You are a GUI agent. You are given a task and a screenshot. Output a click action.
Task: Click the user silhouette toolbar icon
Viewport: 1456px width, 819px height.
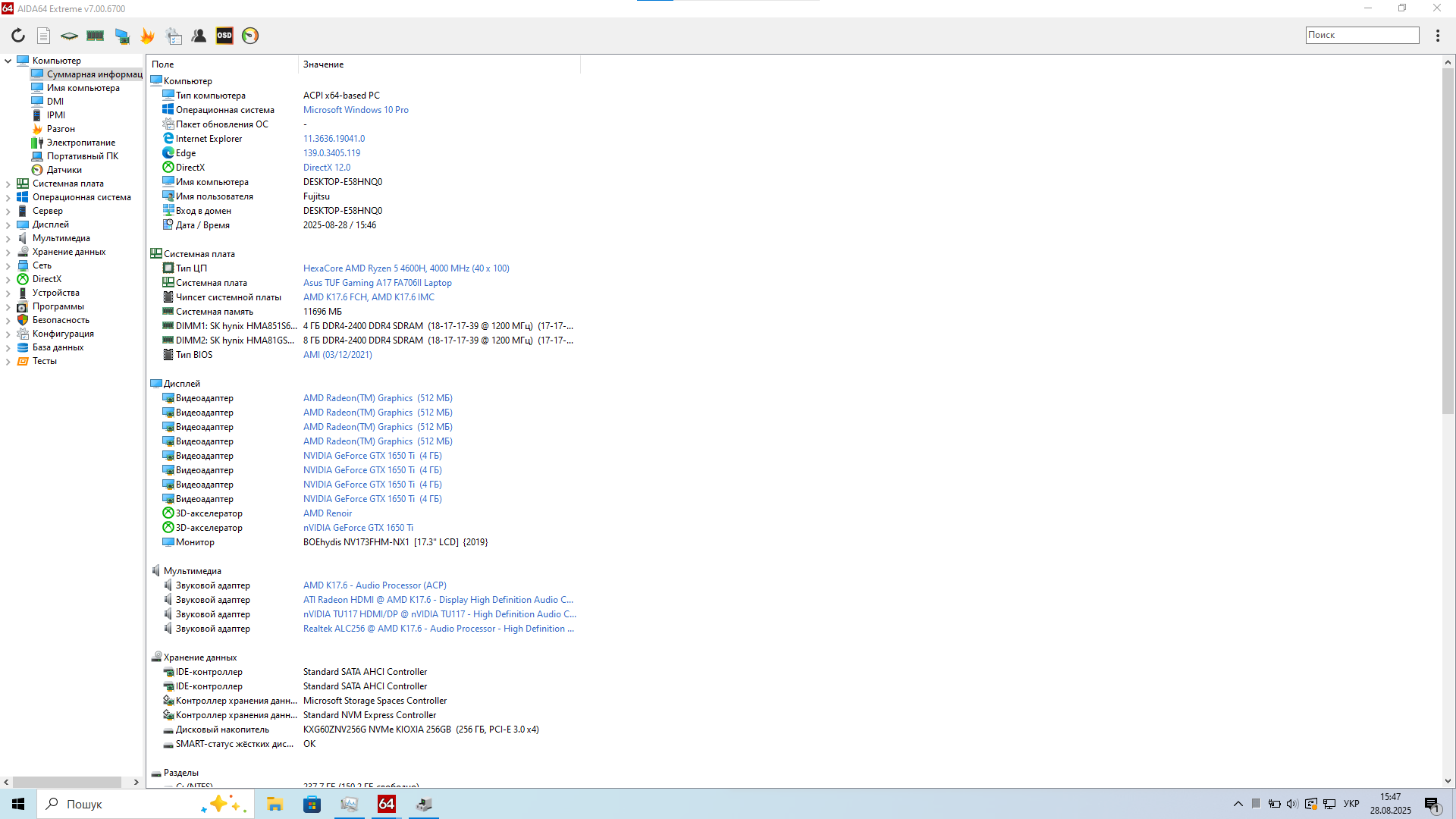coord(199,36)
